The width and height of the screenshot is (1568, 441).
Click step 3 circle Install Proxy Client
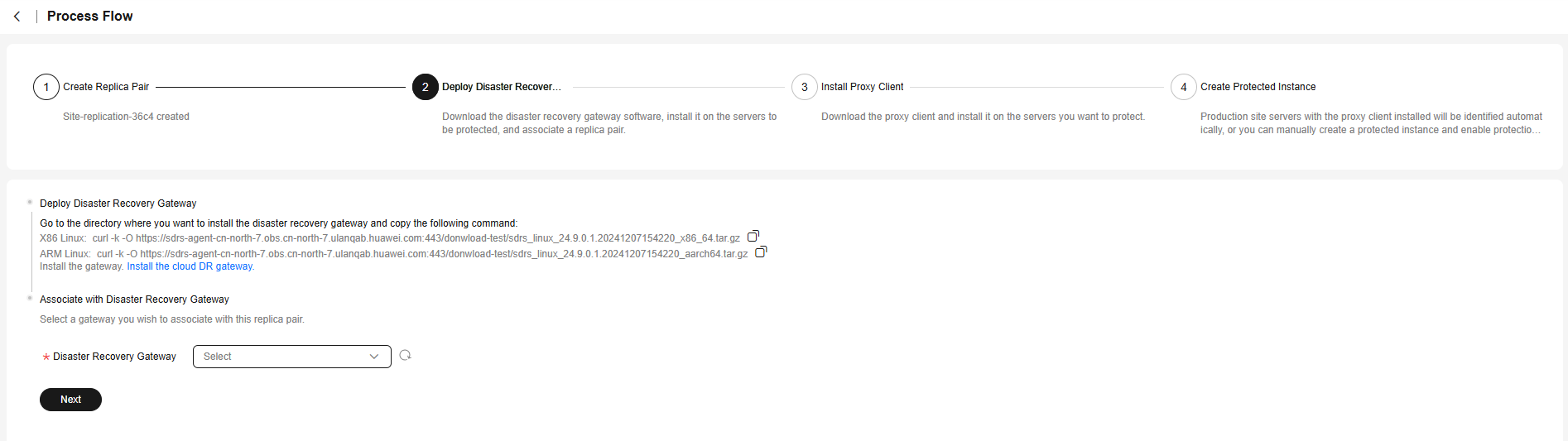click(805, 87)
